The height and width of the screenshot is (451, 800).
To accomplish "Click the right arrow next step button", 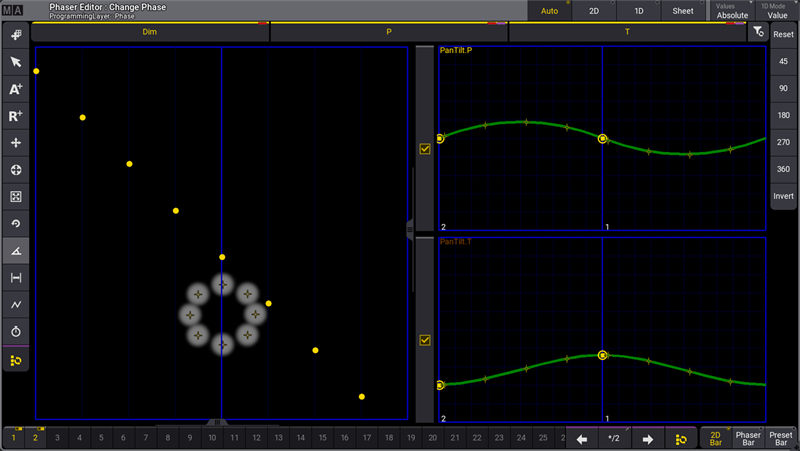I will point(647,439).
